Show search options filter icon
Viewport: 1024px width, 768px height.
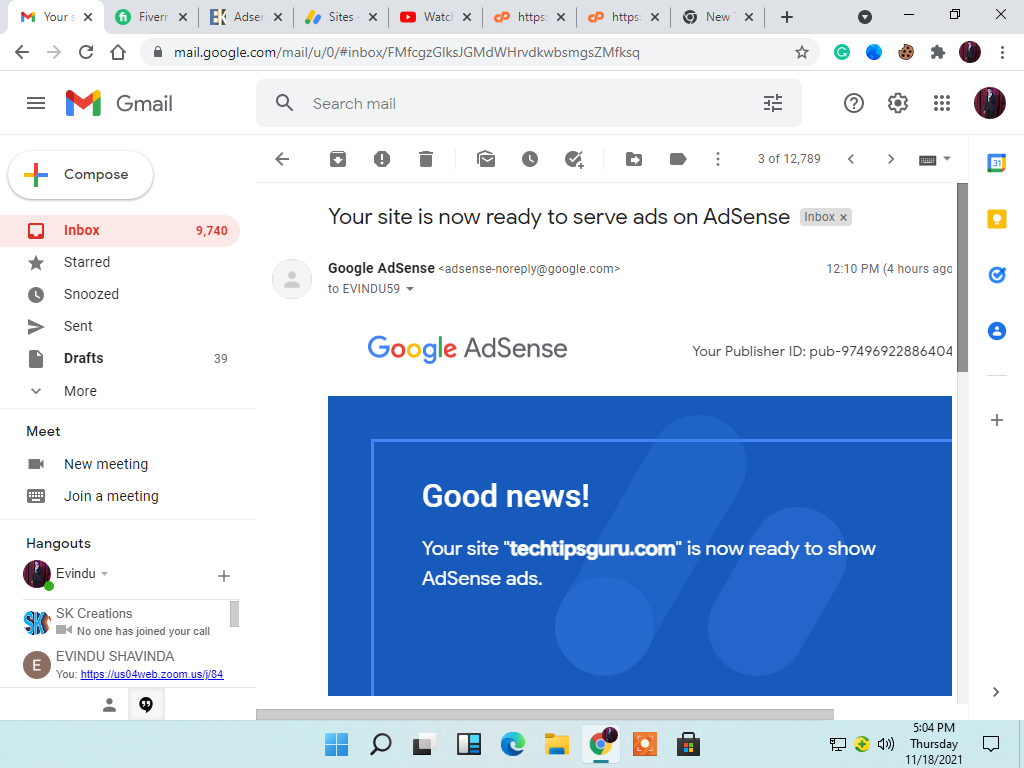[x=773, y=103]
